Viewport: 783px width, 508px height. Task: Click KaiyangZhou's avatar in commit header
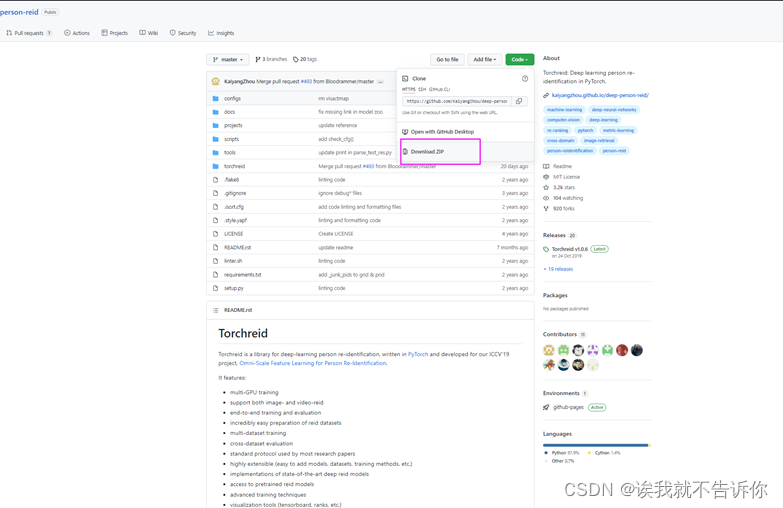pos(216,81)
